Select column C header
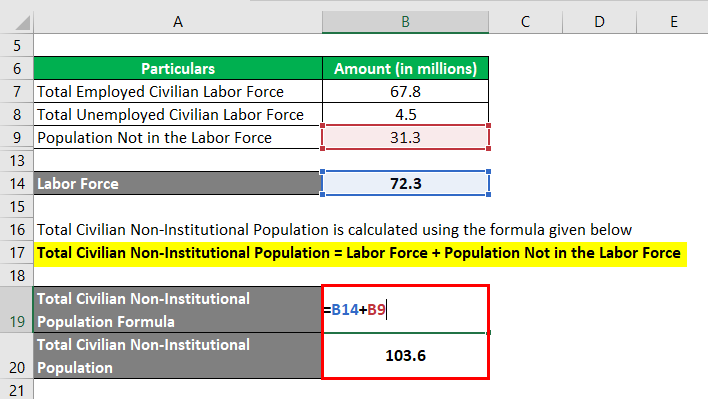Screen dimensions: 708x399 coord(525,22)
